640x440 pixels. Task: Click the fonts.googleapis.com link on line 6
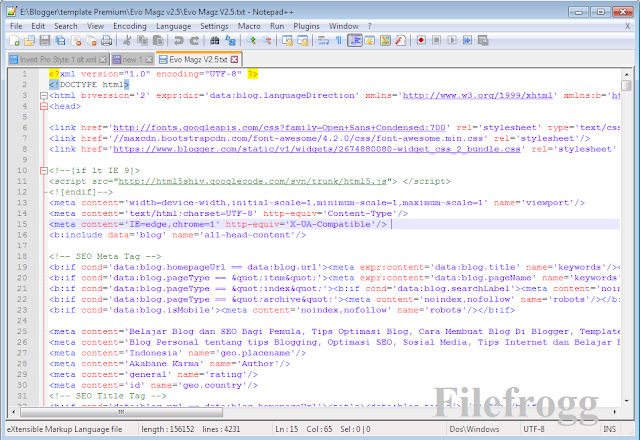click(x=280, y=128)
